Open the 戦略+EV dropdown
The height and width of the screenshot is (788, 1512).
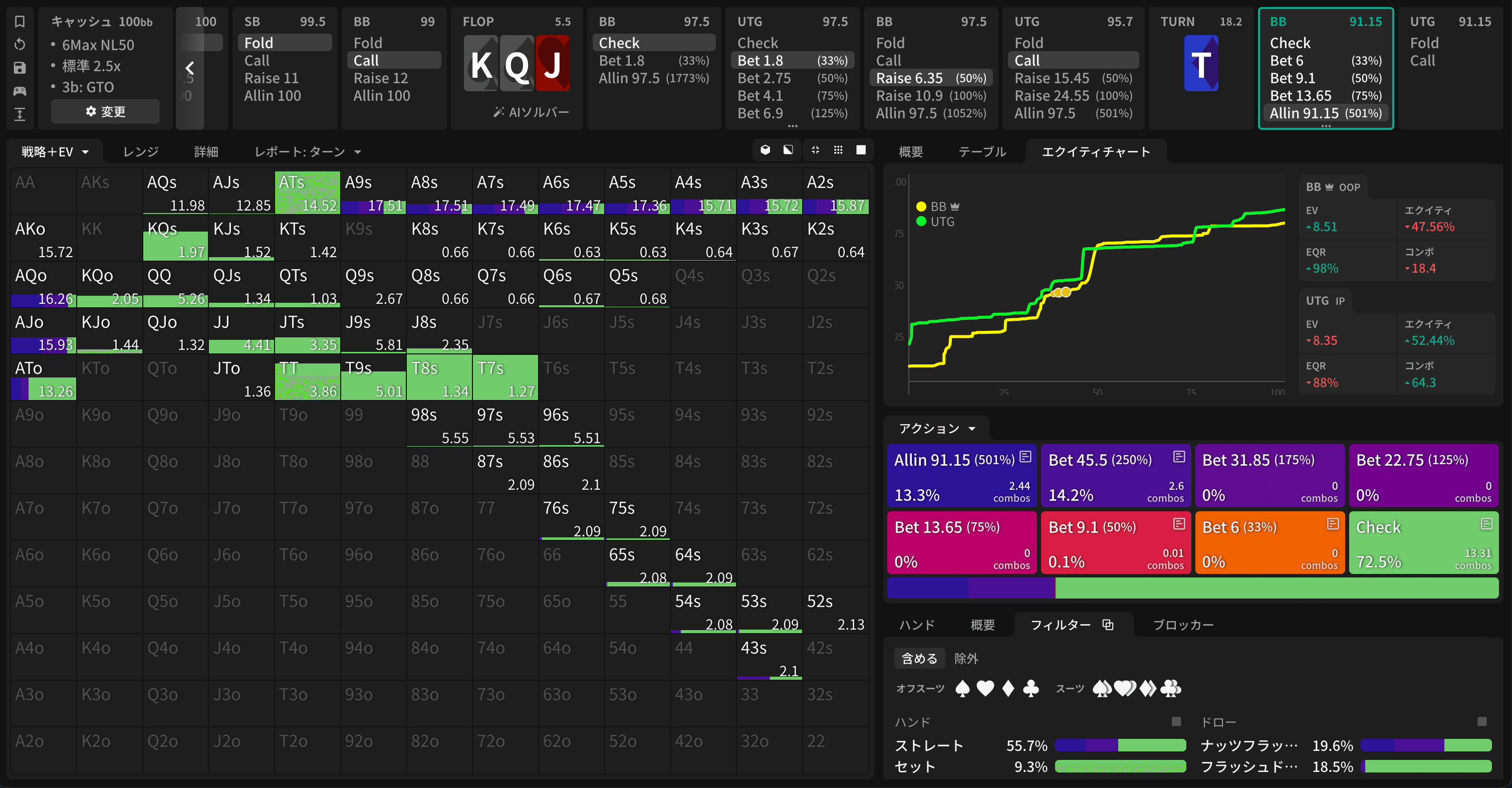click(55, 152)
